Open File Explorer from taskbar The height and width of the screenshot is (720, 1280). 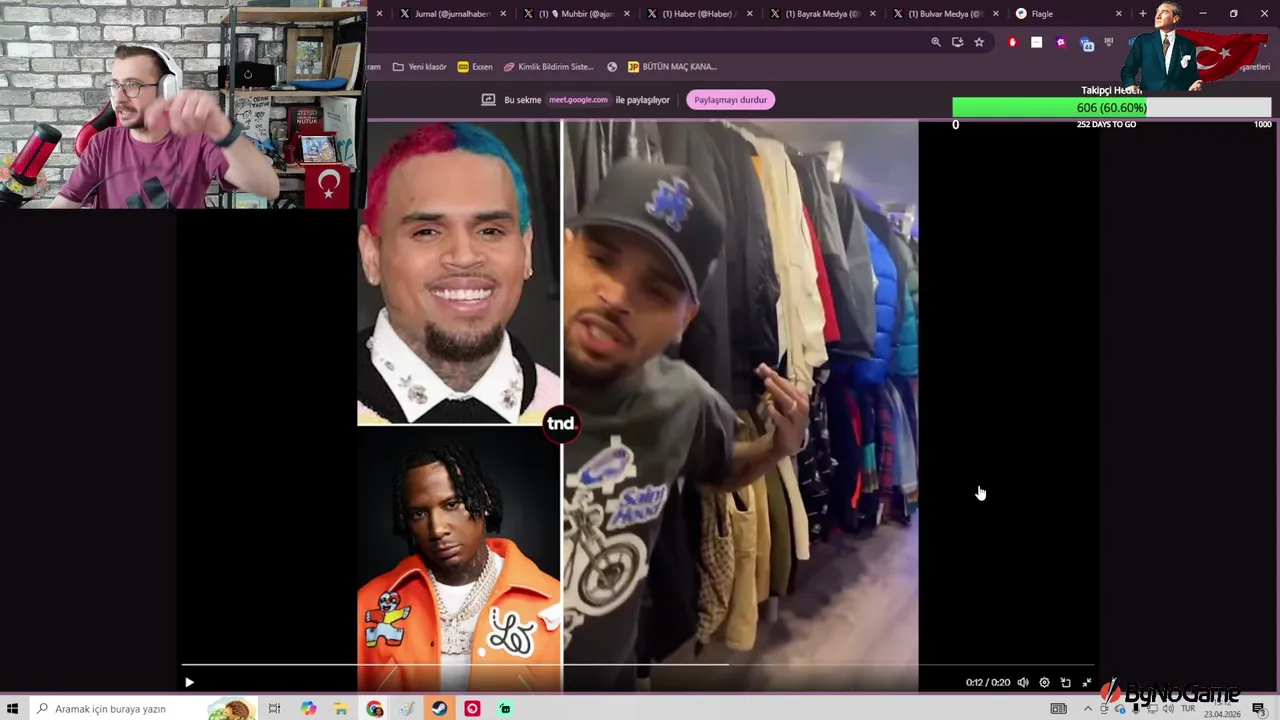click(x=341, y=709)
